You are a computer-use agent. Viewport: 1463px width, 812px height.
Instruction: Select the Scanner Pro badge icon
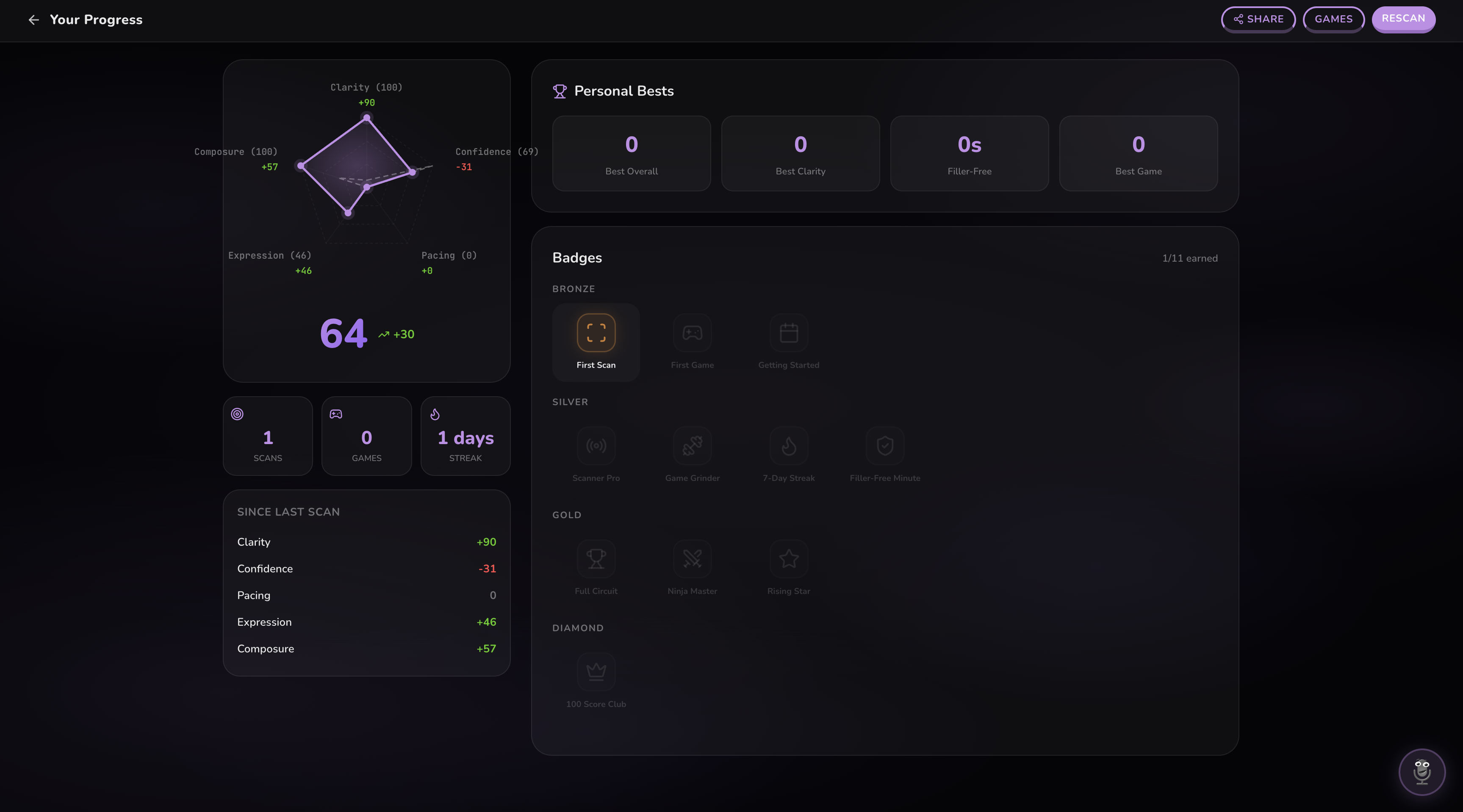[596, 446]
